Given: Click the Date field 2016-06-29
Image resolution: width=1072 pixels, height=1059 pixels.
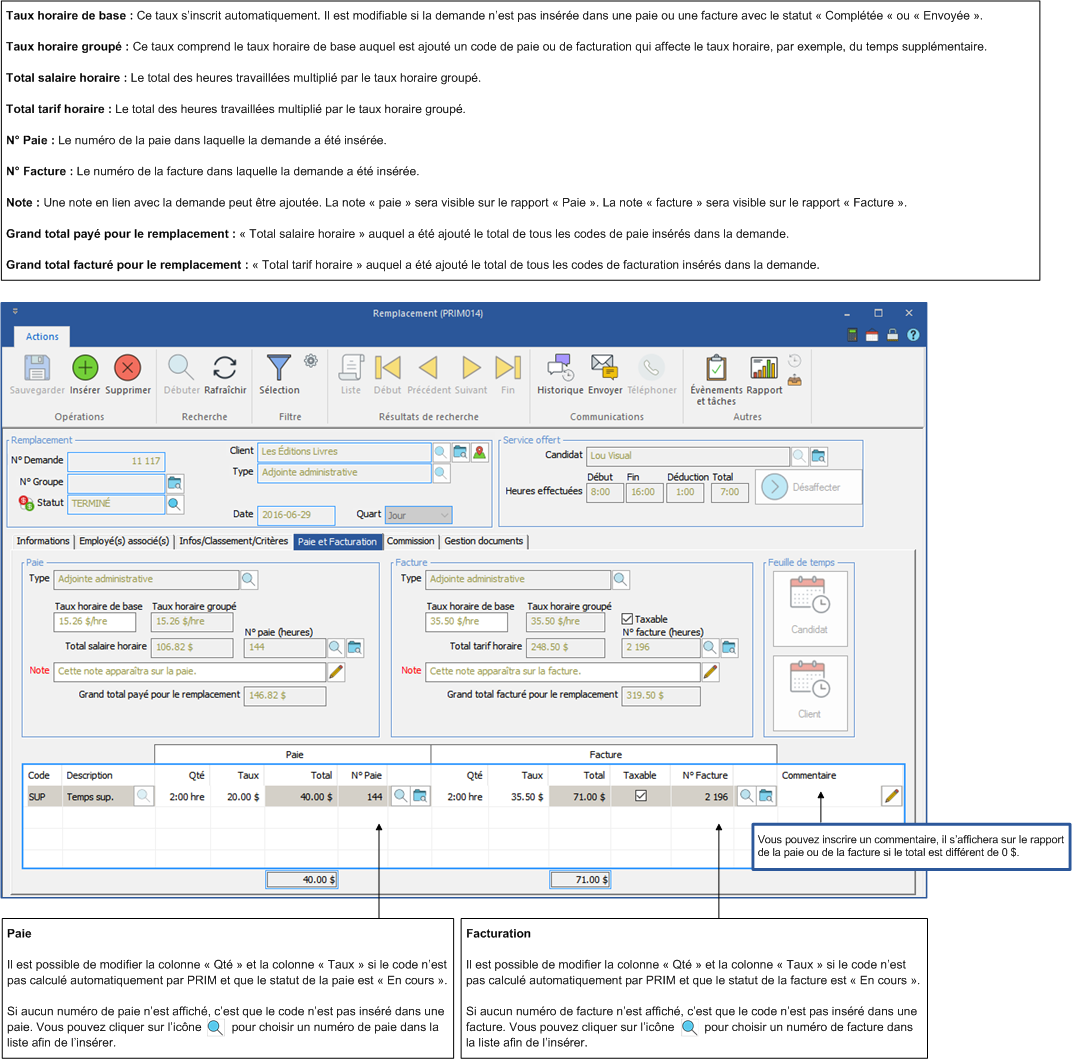Looking at the screenshot, I should [x=296, y=515].
